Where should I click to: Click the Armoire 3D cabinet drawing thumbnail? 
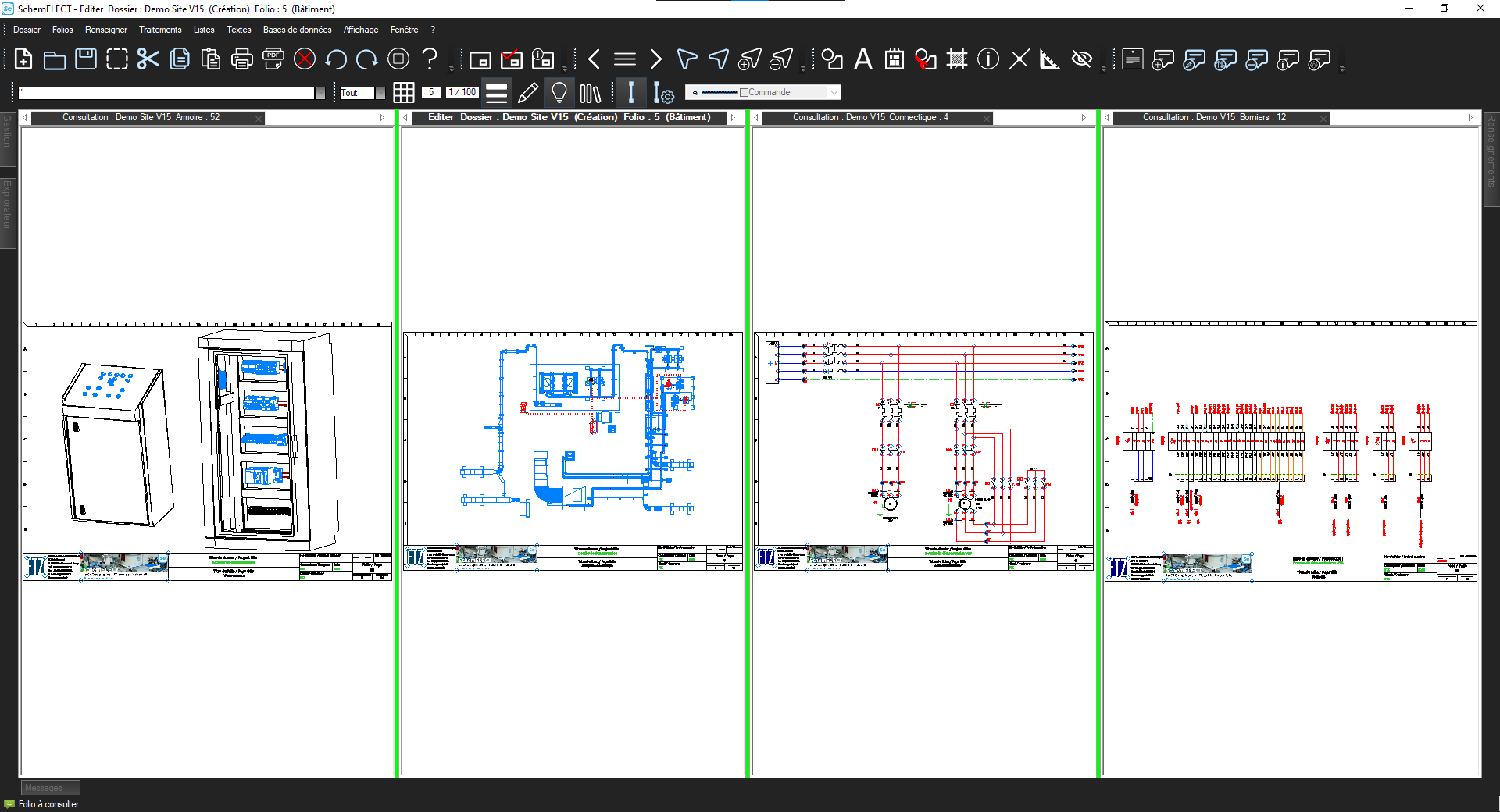(x=208, y=451)
